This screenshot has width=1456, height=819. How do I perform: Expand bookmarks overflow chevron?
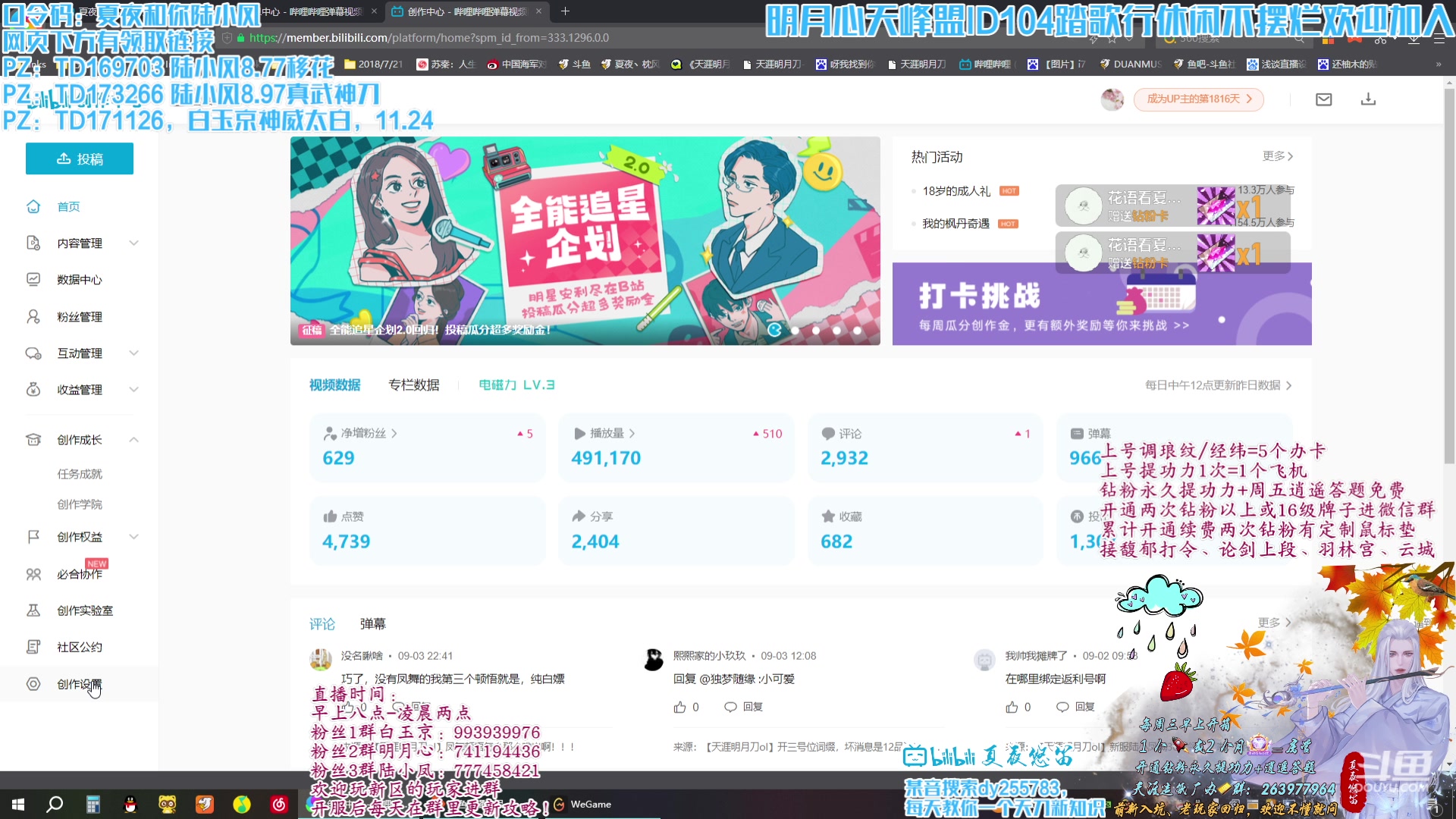[x=1439, y=64]
